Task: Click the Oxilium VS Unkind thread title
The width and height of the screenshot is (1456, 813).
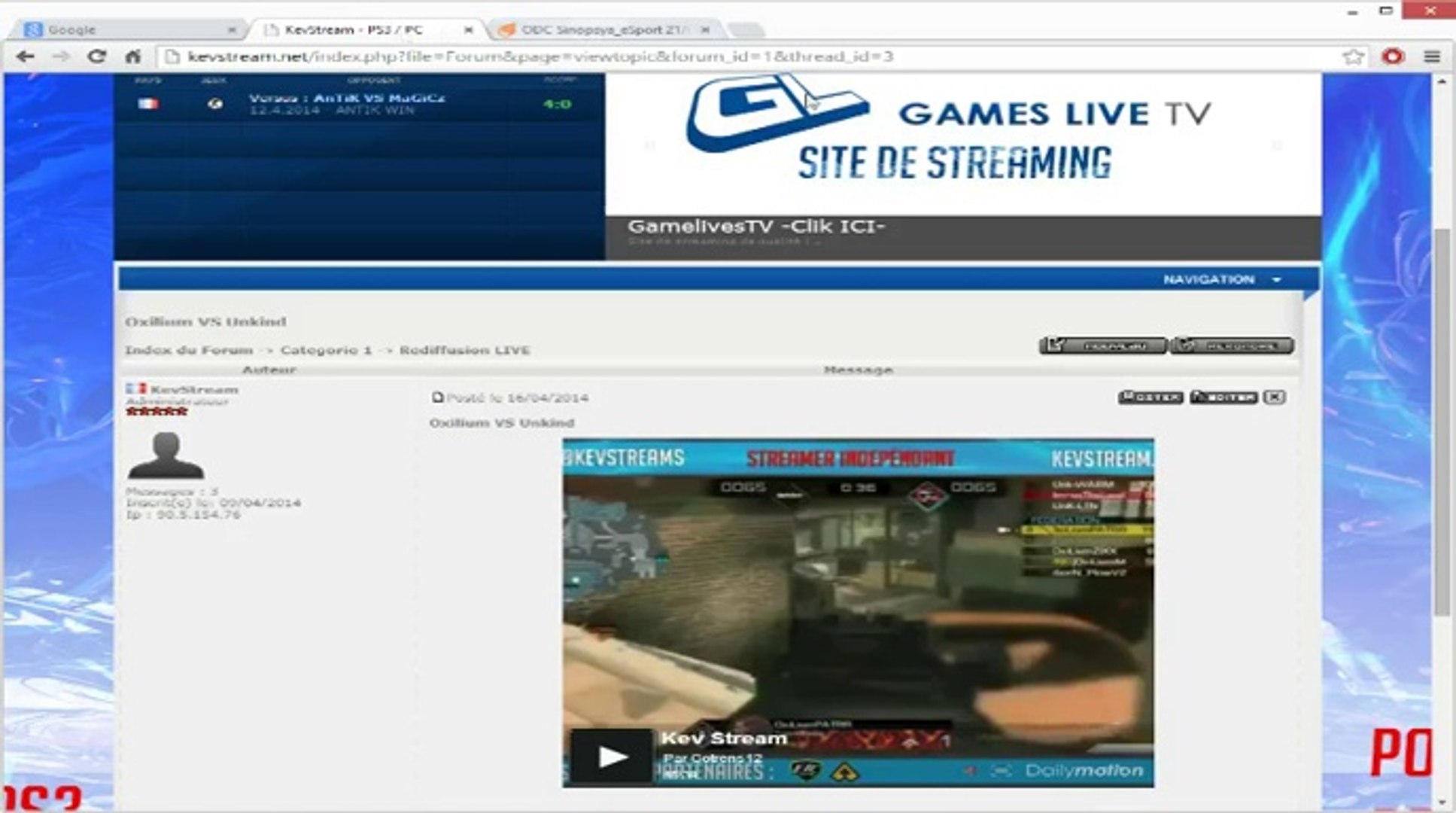Action: click(205, 321)
